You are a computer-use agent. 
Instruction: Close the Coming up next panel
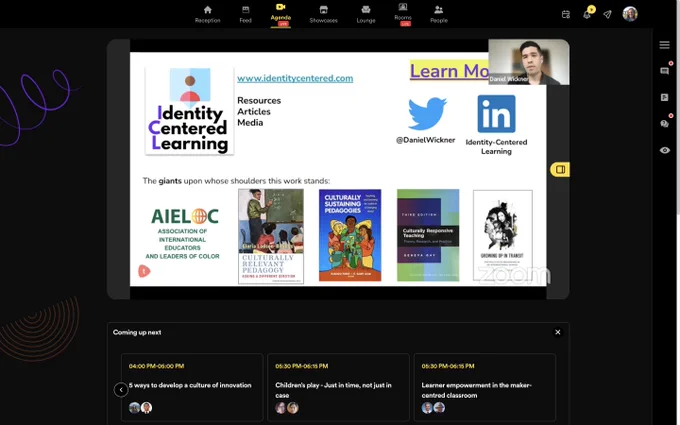(x=558, y=332)
